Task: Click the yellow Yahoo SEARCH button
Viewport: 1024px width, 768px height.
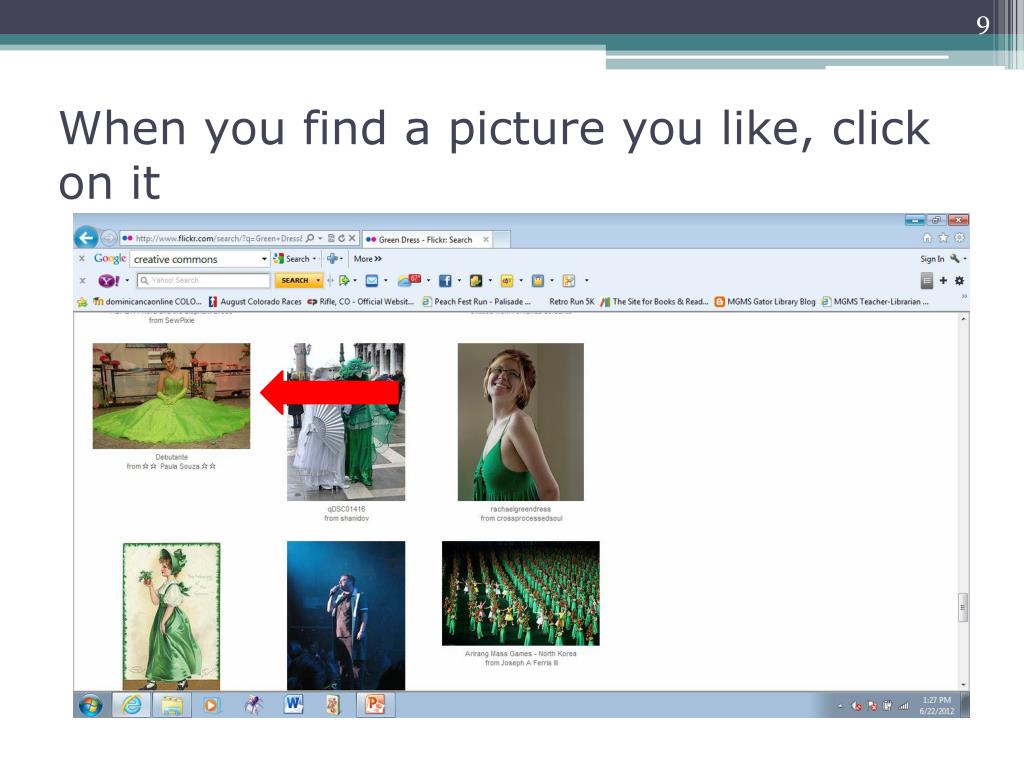Action: [x=295, y=280]
